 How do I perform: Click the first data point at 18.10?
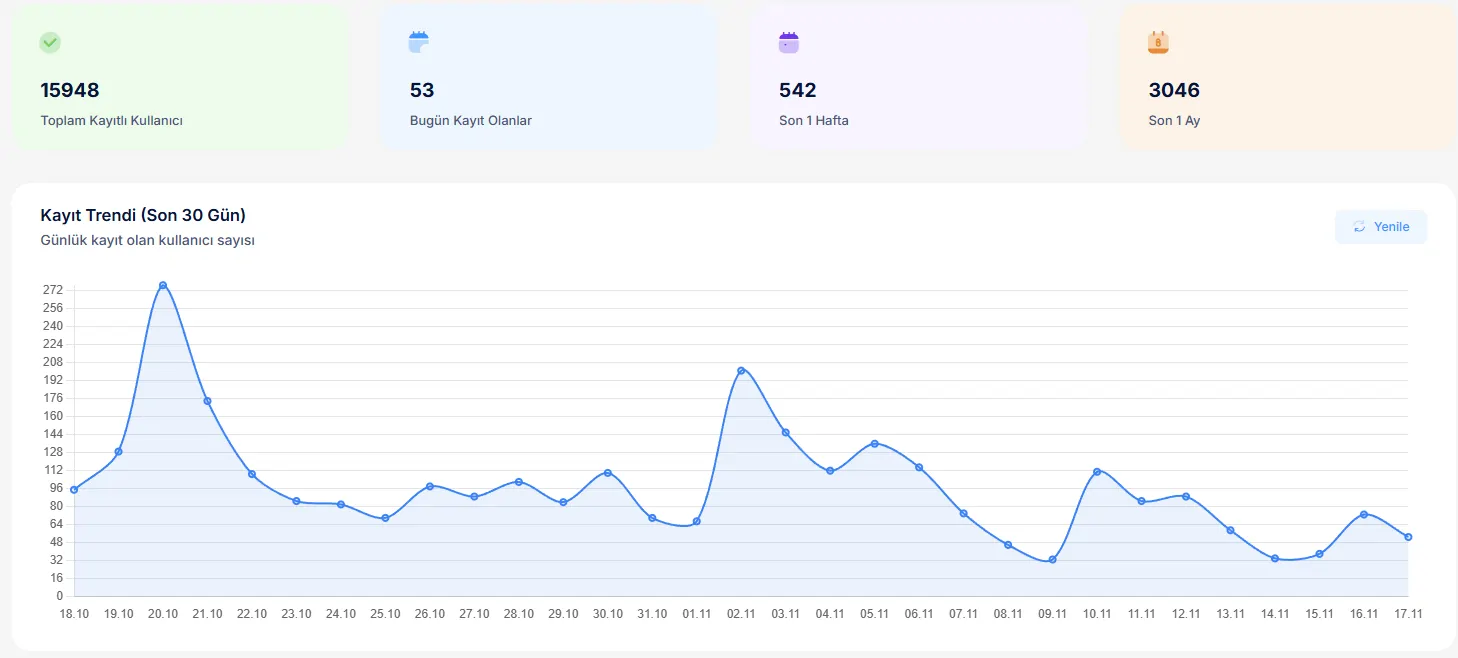pyautogui.click(x=74, y=490)
